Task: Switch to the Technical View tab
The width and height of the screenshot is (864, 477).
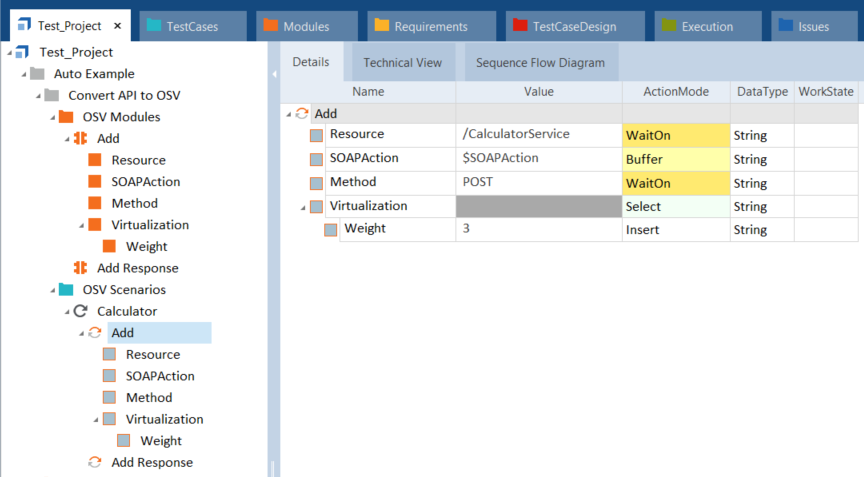Action: click(402, 63)
